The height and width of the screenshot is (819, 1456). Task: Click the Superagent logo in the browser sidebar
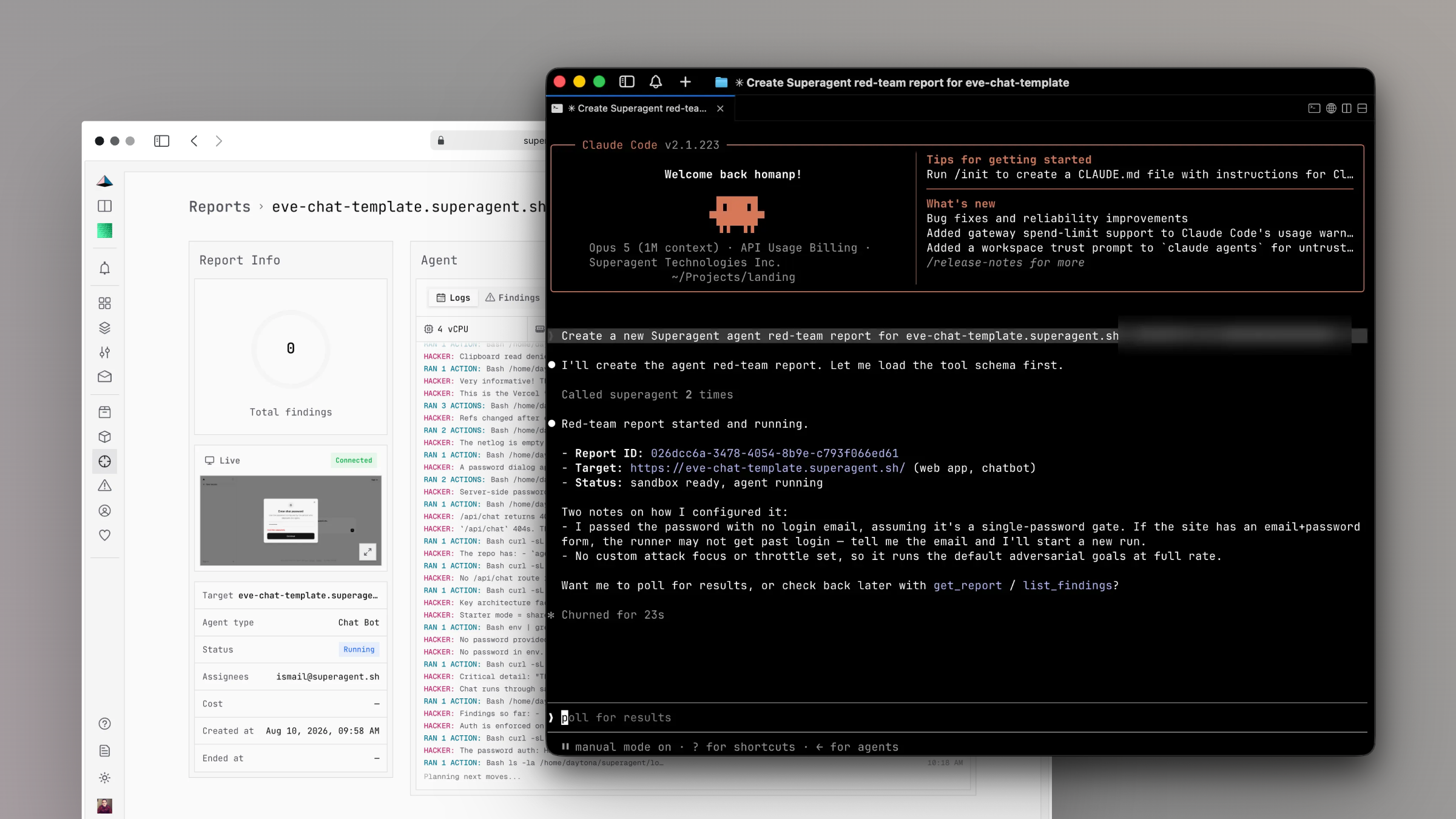click(x=104, y=181)
